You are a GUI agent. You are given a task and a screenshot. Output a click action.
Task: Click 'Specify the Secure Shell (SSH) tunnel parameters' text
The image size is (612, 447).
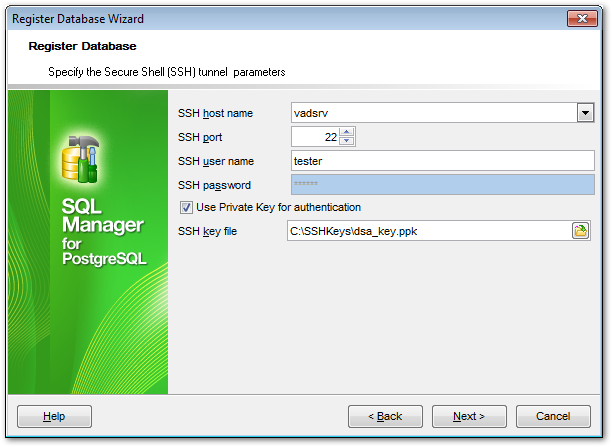point(167,72)
